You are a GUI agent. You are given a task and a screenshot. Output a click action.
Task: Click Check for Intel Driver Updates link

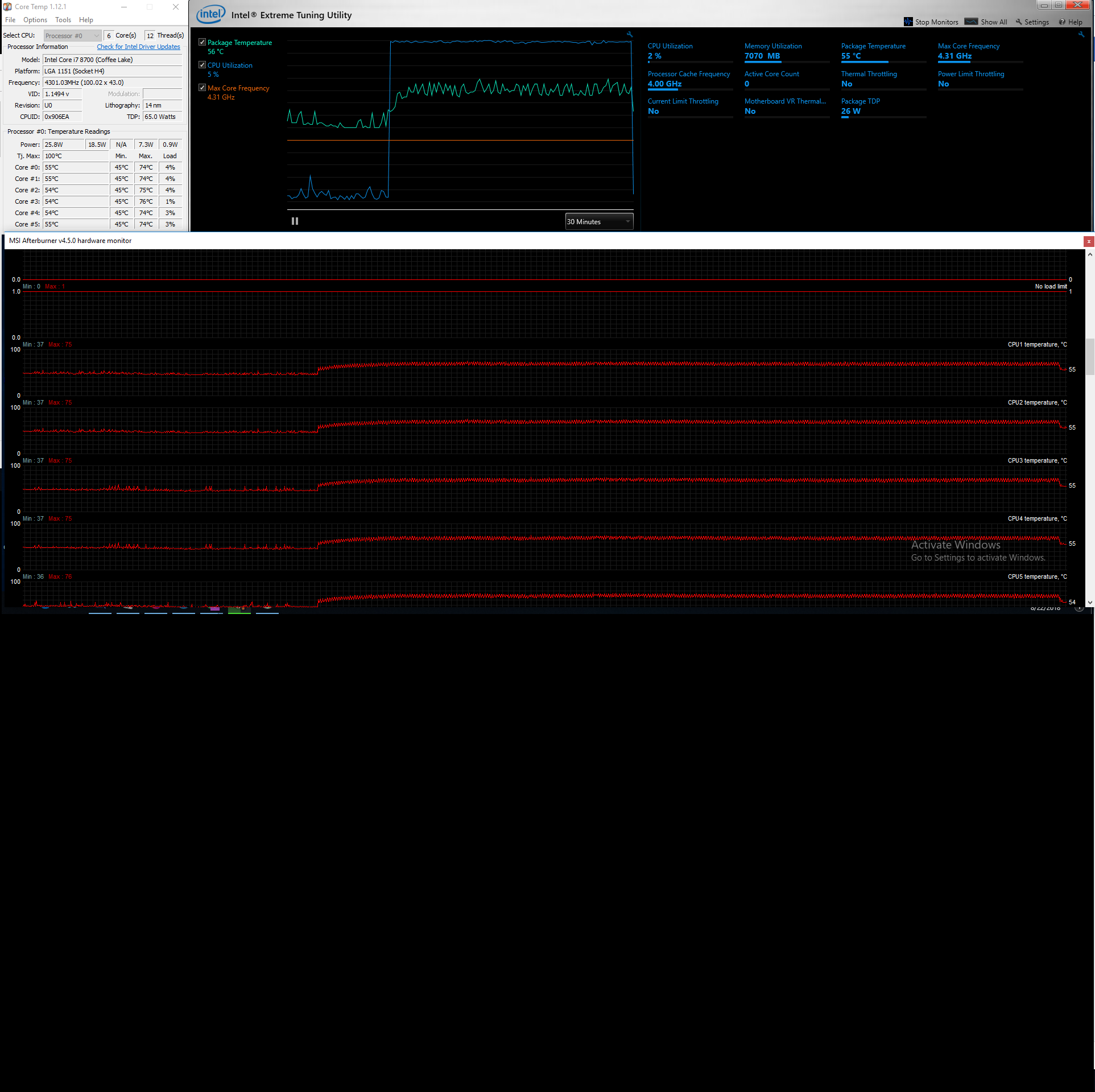(138, 47)
